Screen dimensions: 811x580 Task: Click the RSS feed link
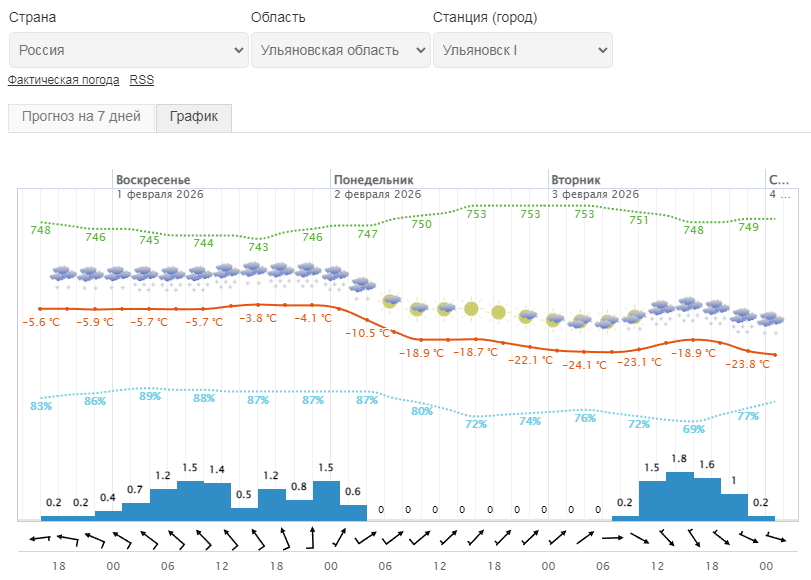tap(142, 80)
